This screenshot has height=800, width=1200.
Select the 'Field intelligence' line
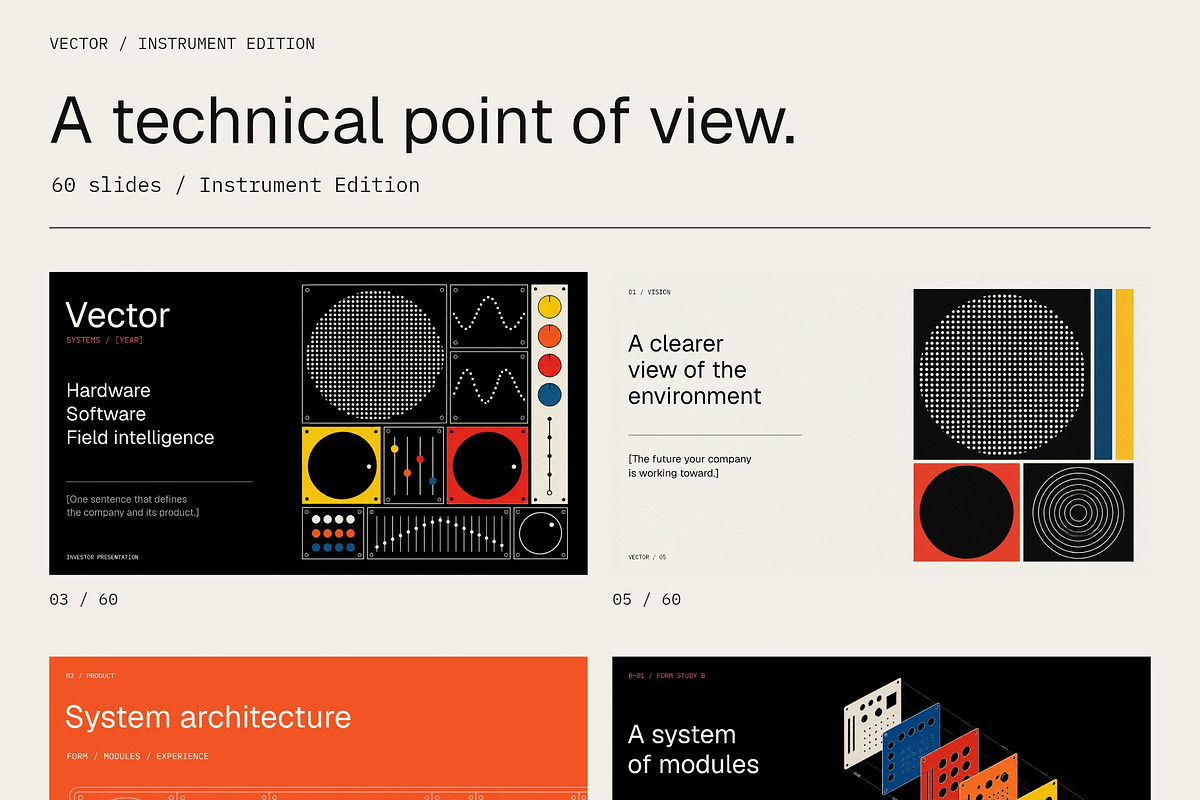140,438
